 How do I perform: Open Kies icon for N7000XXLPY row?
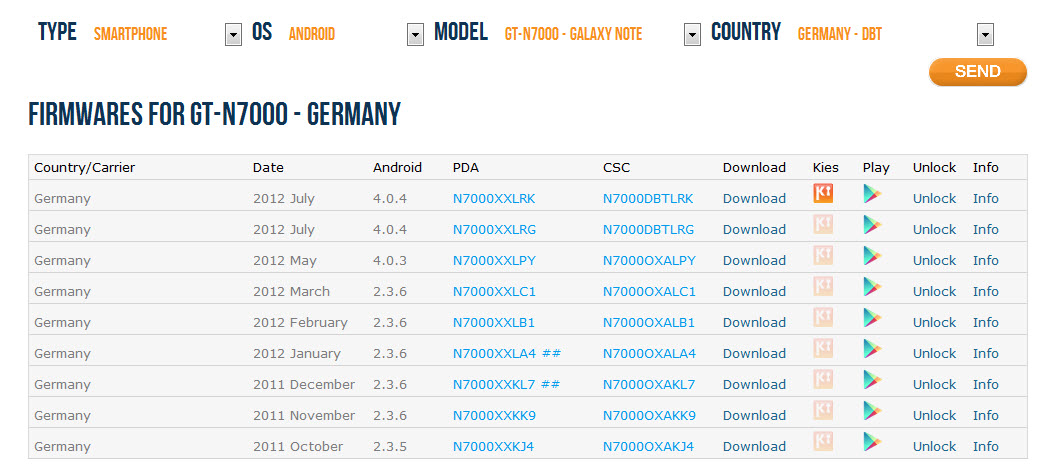(x=823, y=255)
